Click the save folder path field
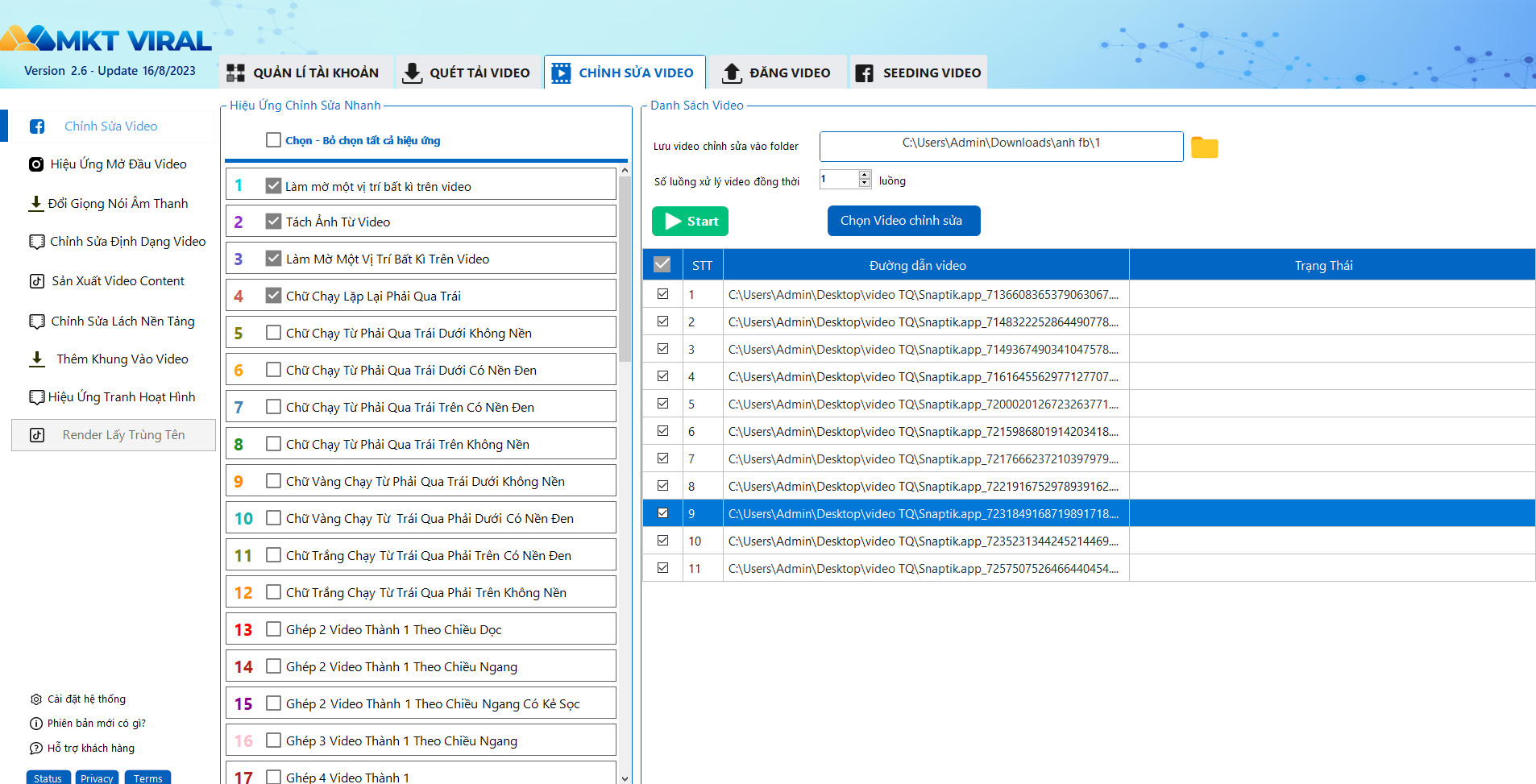 [x=1001, y=147]
